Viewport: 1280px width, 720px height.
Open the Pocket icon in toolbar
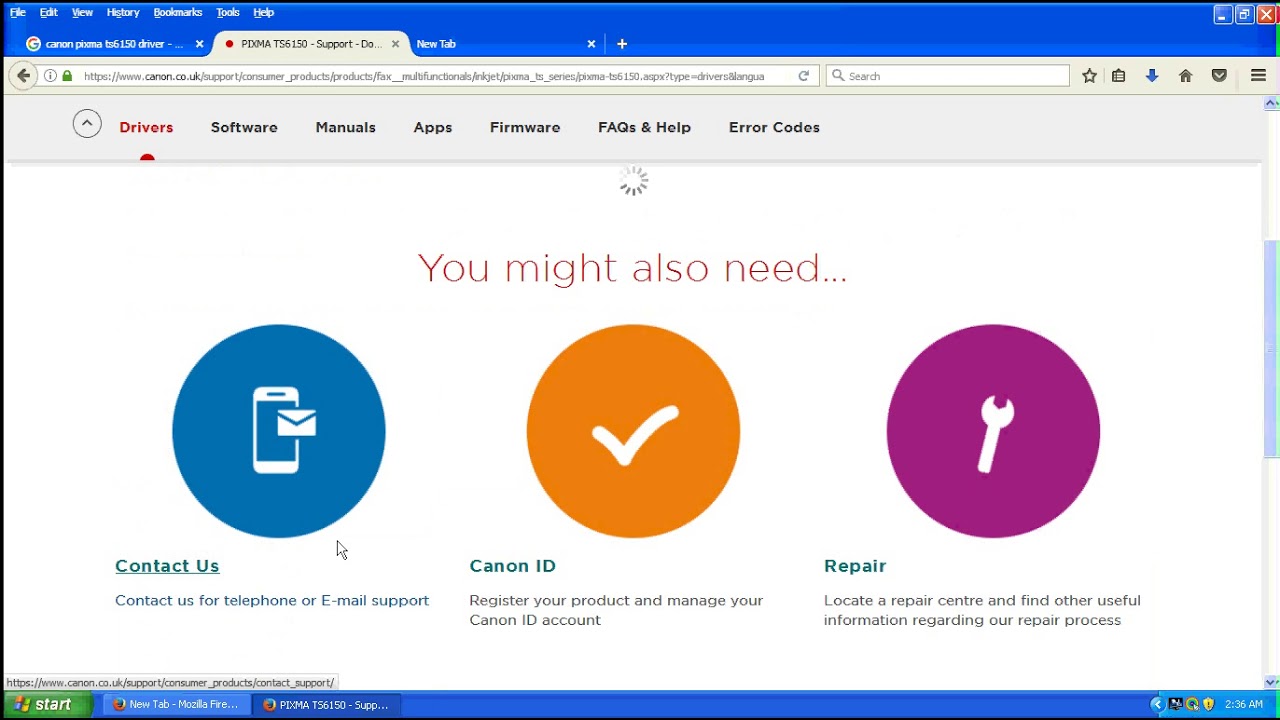point(1219,76)
